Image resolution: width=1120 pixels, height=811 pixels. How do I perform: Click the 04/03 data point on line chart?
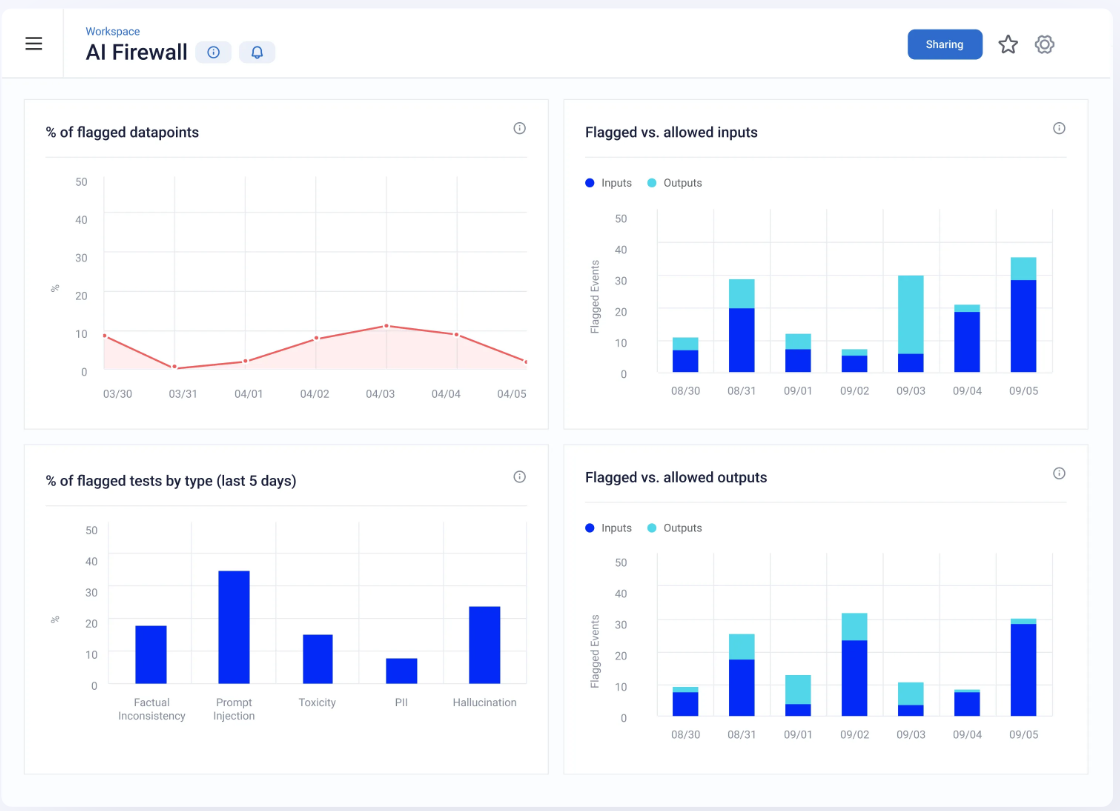pyautogui.click(x=386, y=326)
